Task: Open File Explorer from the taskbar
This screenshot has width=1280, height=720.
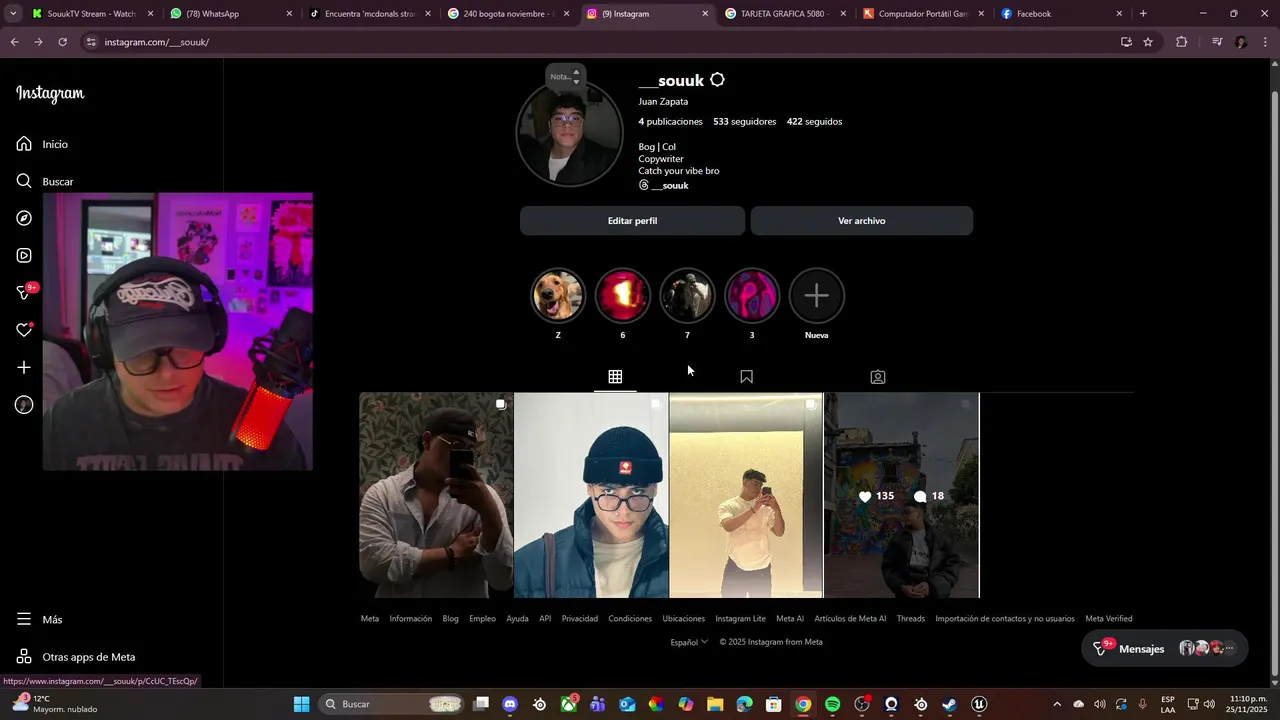Action: [x=715, y=704]
